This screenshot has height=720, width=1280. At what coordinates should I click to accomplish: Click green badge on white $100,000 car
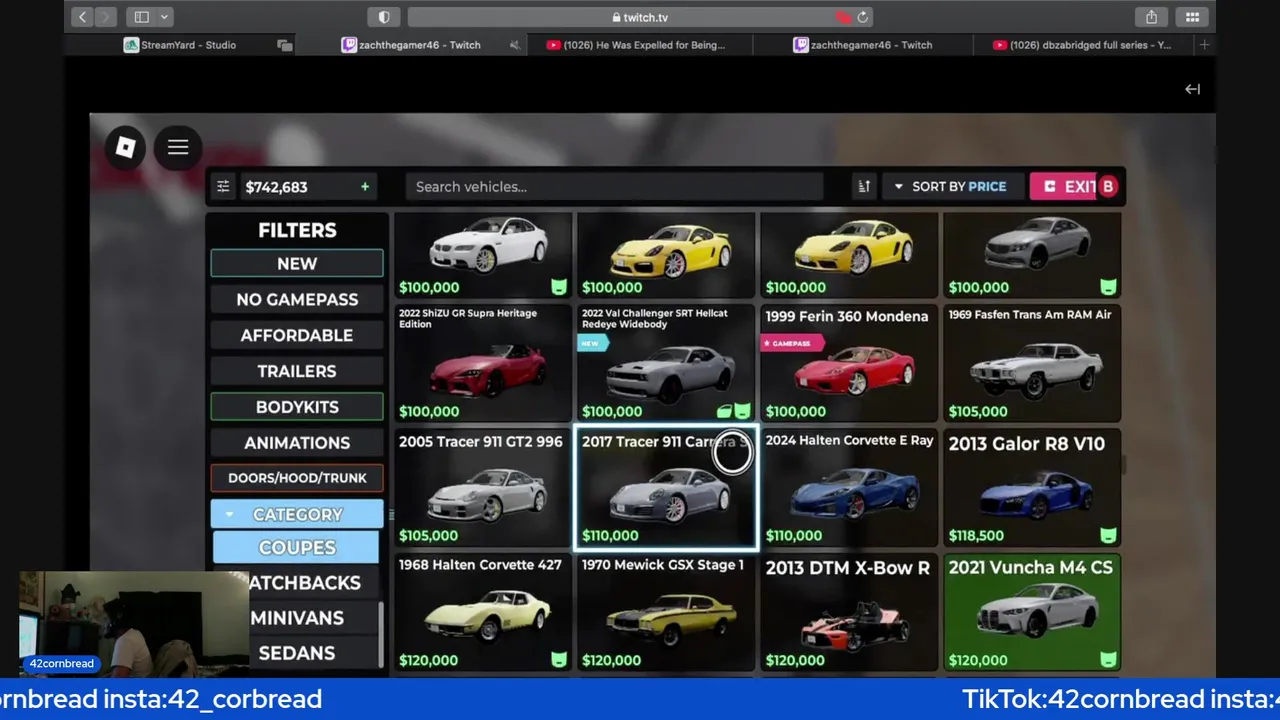point(559,287)
